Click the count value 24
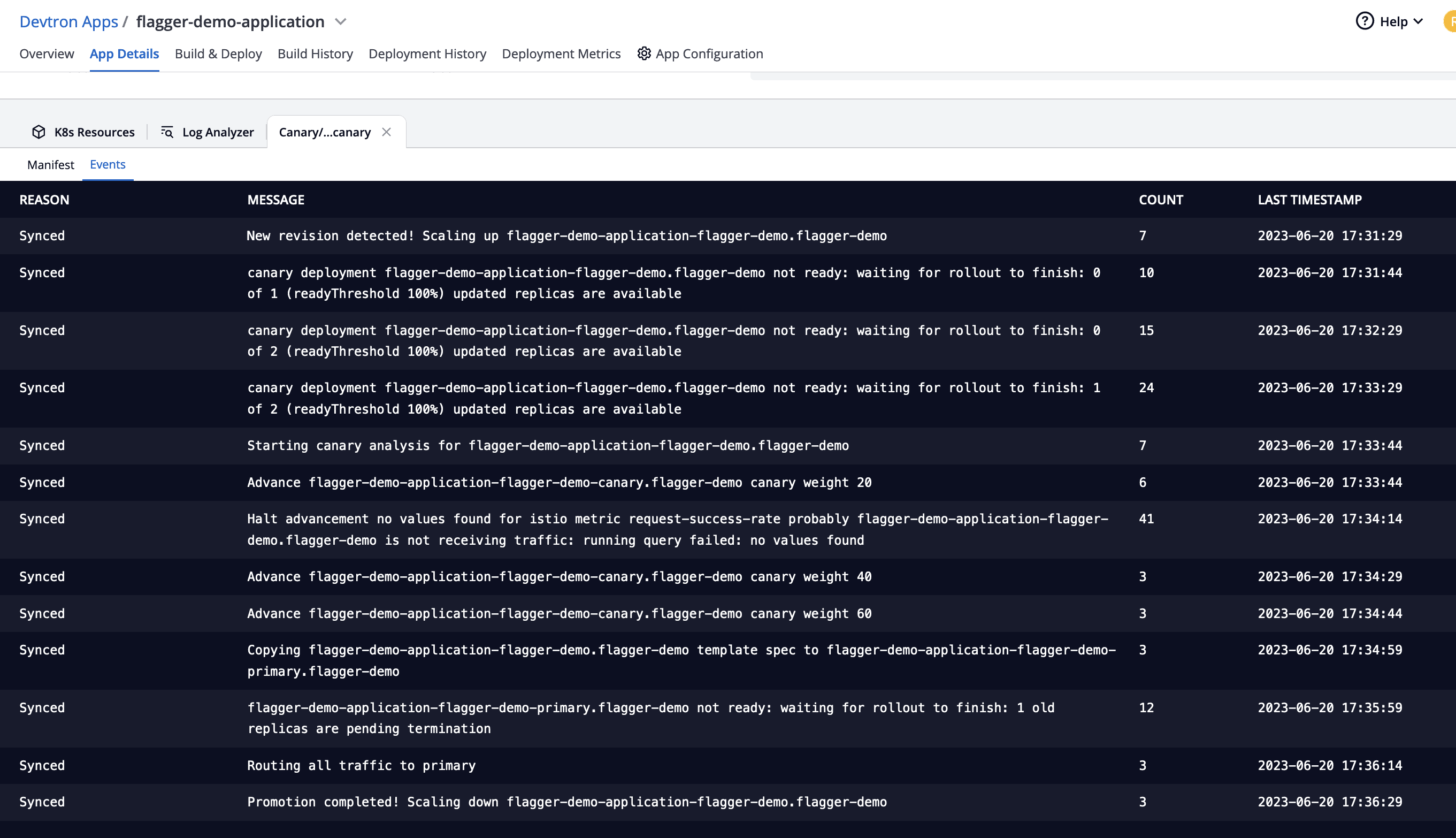This screenshot has height=838, width=1456. point(1146,387)
